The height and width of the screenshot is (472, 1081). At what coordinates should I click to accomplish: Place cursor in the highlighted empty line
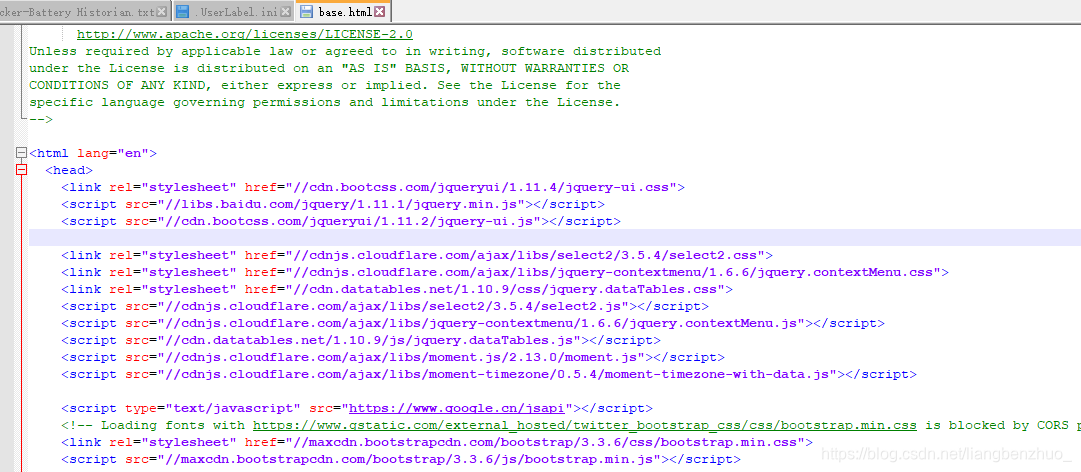pyautogui.click(x=555, y=238)
